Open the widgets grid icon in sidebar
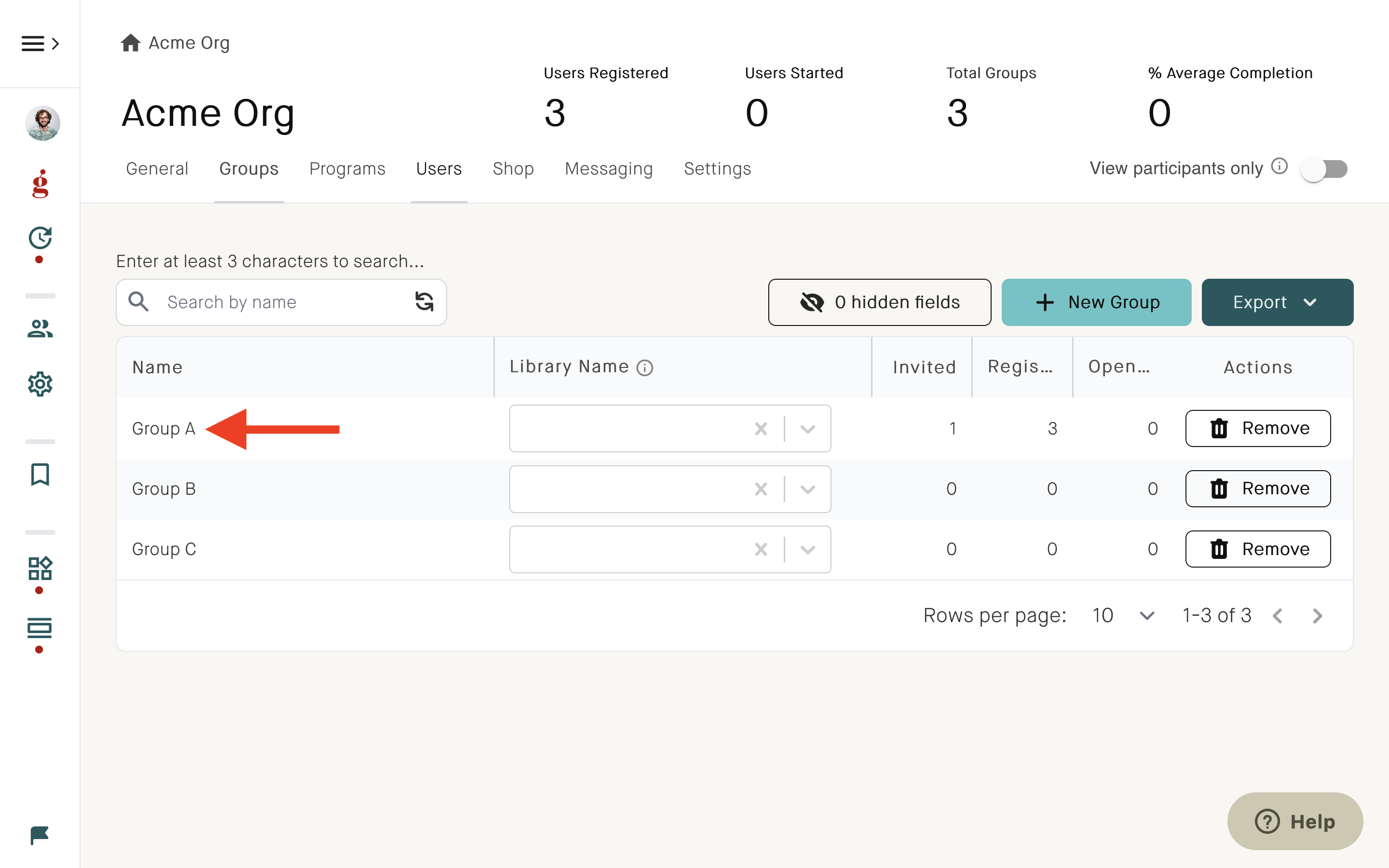This screenshot has width=1389, height=868. [x=40, y=569]
